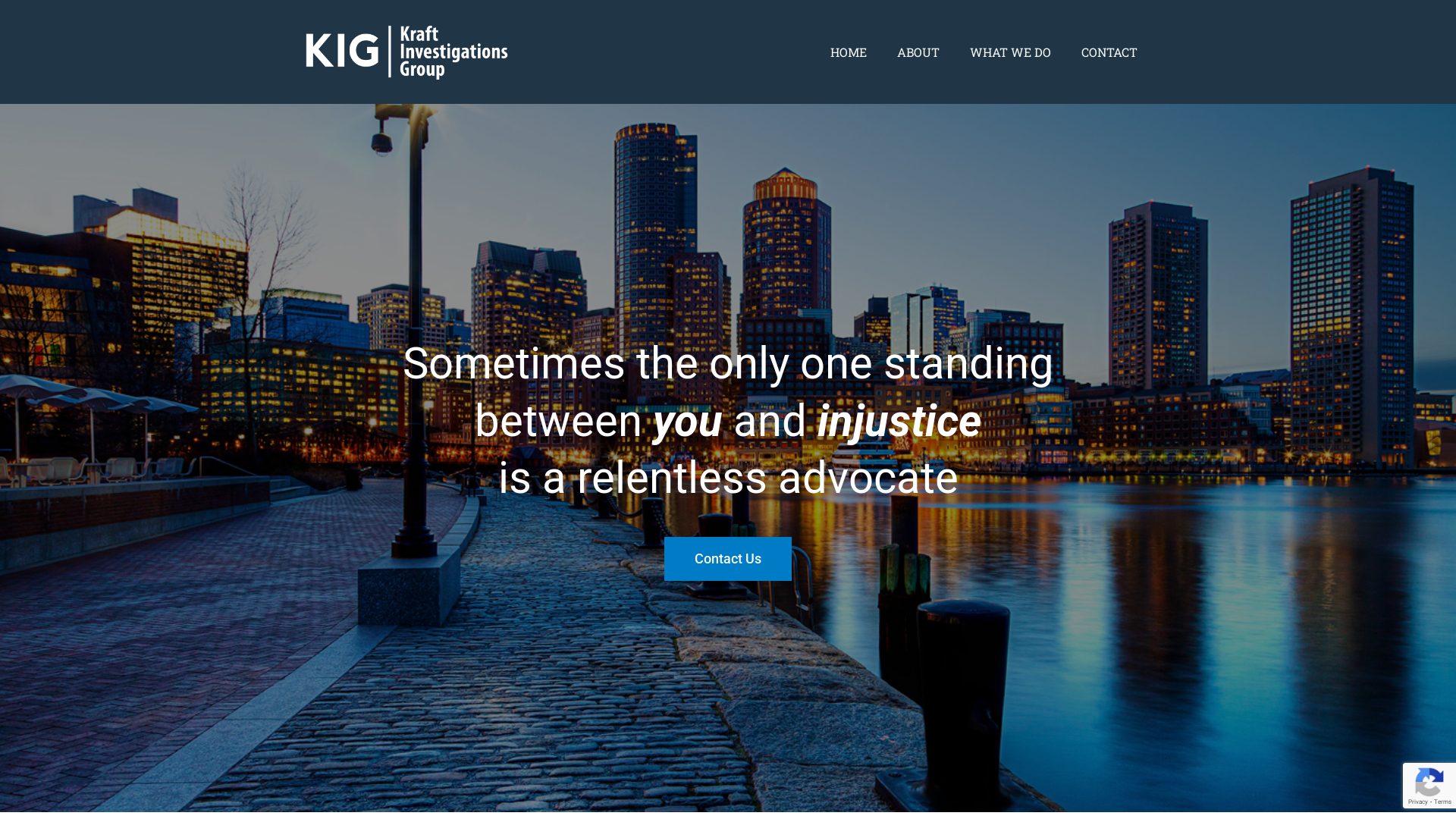Click the word "Kraft" in the logo

pyautogui.click(x=419, y=34)
